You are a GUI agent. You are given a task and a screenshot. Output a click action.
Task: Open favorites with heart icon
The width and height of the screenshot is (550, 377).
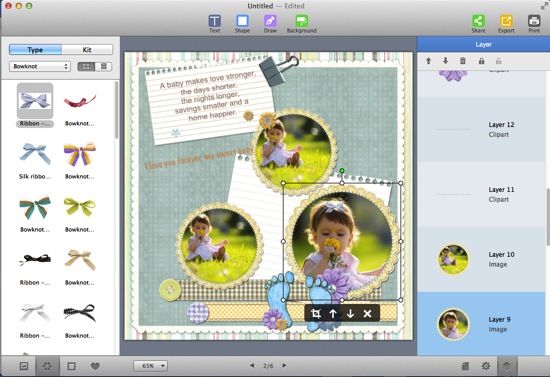click(x=95, y=366)
